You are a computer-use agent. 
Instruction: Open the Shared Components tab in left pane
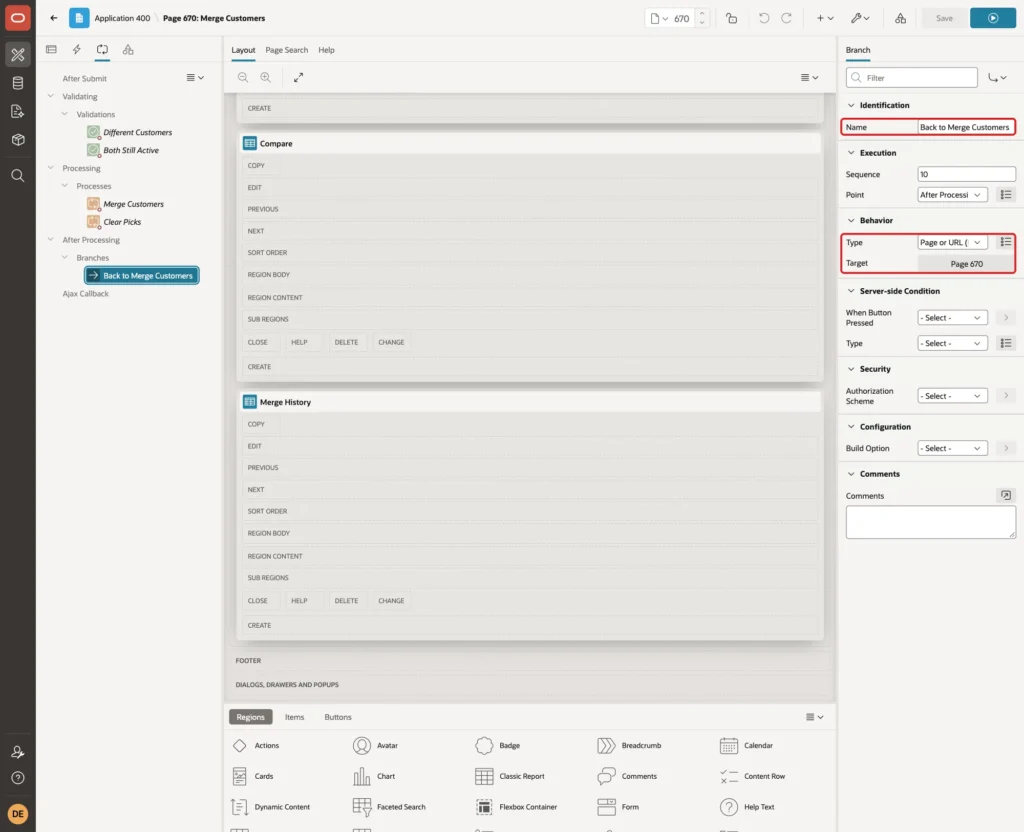[128, 50]
